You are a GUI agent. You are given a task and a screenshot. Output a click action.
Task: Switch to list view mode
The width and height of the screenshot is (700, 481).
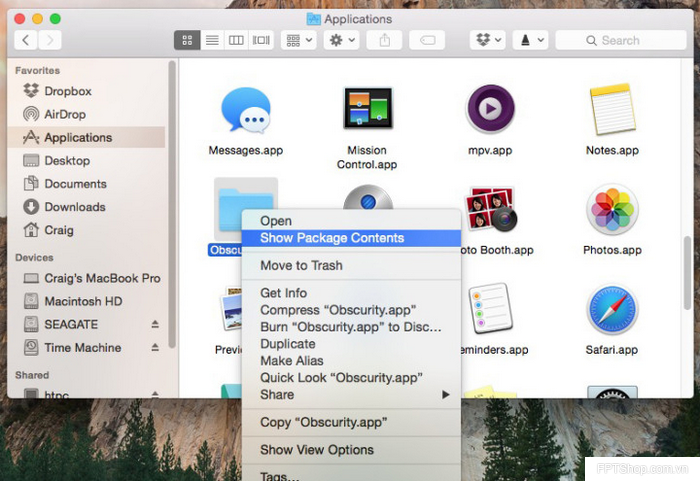click(x=212, y=40)
